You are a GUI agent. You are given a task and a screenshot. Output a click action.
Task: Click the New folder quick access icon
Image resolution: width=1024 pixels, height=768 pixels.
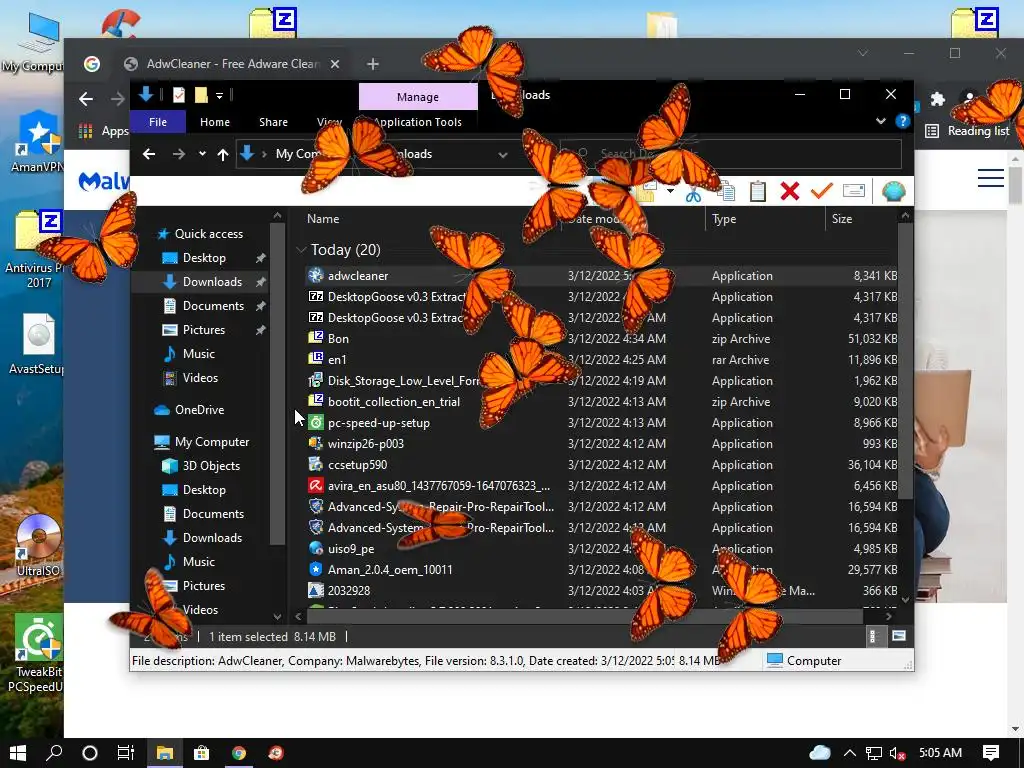tap(201, 95)
